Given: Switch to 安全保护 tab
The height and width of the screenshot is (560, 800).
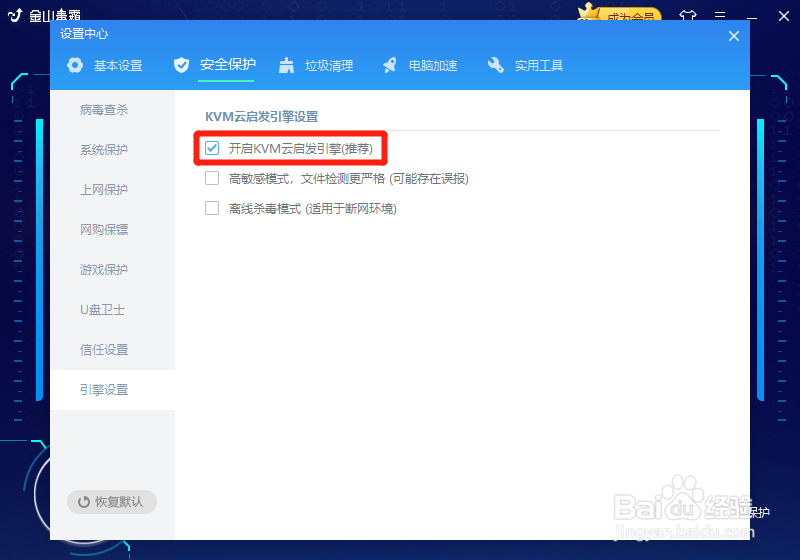Looking at the screenshot, I should tap(215, 65).
